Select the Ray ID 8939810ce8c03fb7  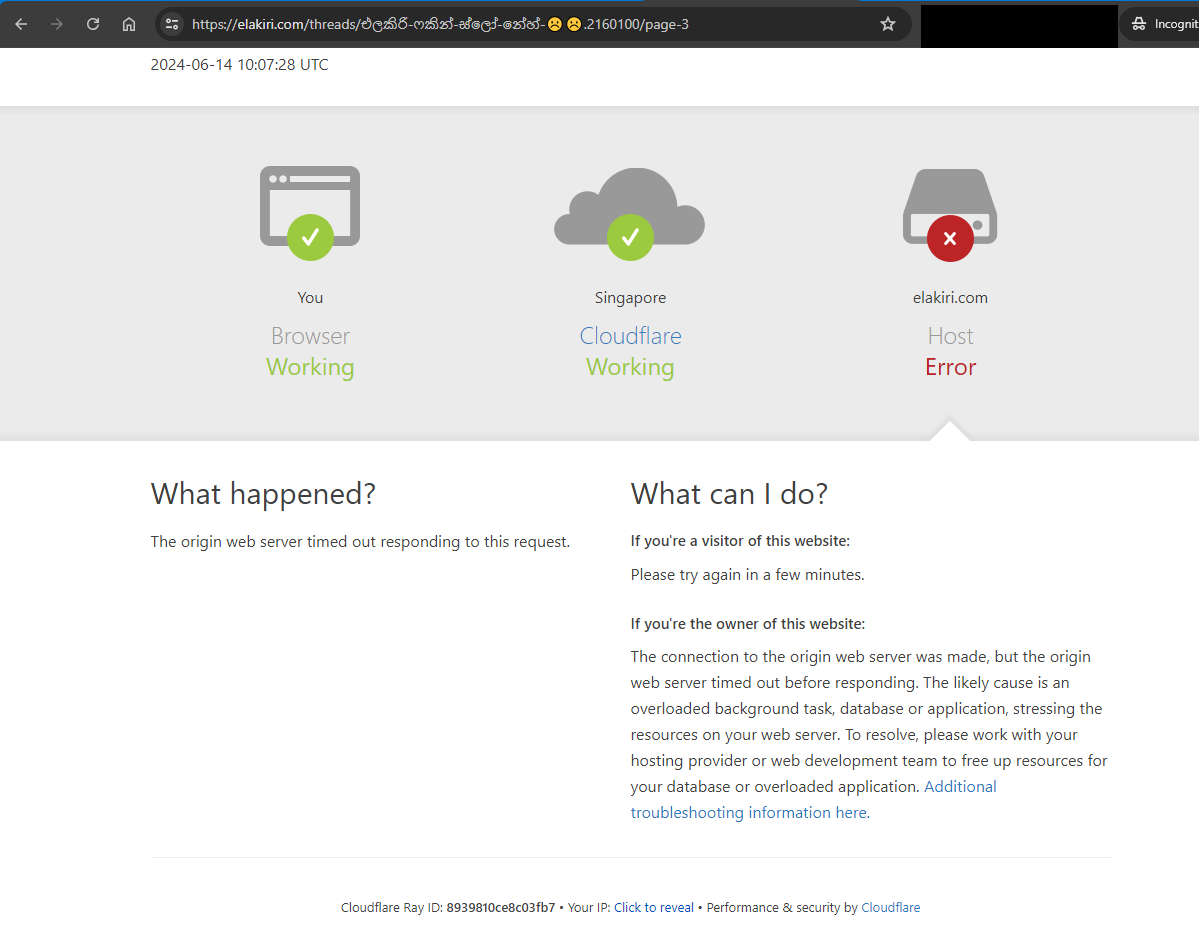[x=501, y=907]
